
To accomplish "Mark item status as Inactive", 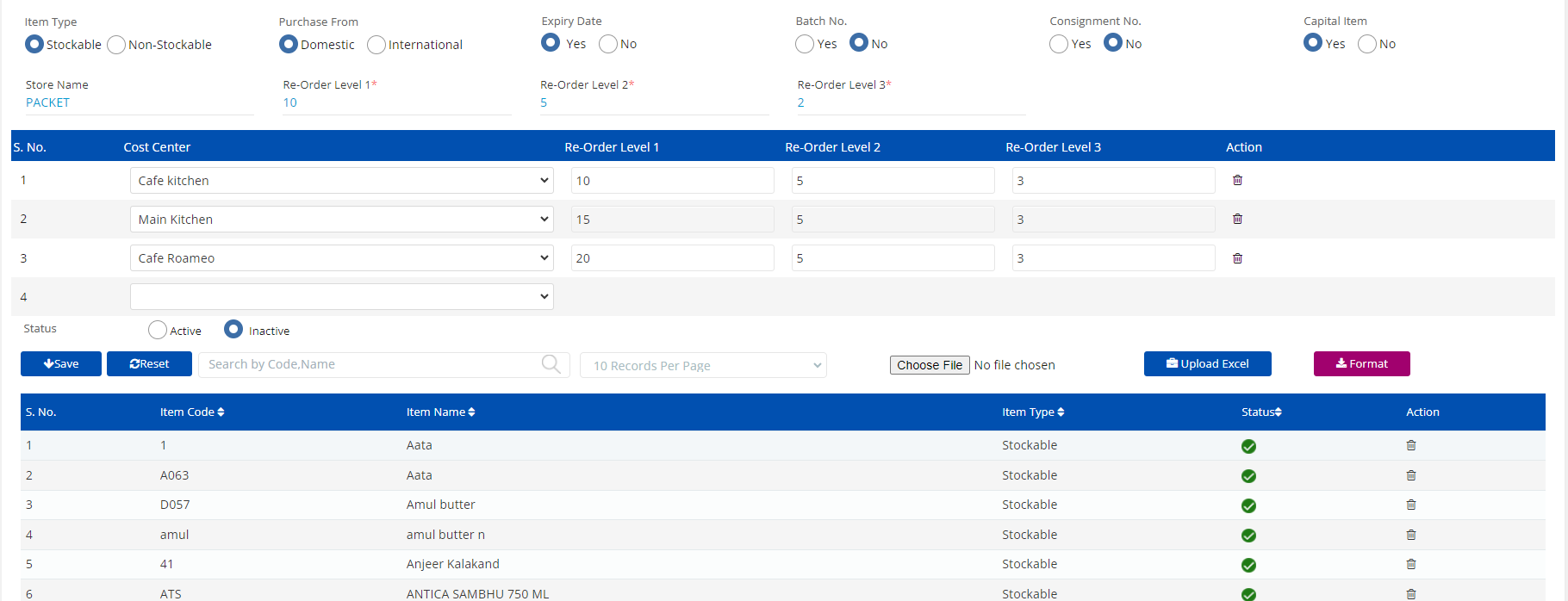I will pos(233,329).
